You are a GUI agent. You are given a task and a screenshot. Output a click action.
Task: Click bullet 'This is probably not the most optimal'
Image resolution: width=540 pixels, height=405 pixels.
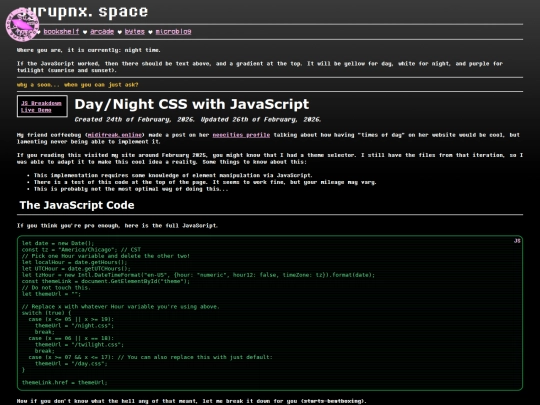click(x=131, y=189)
